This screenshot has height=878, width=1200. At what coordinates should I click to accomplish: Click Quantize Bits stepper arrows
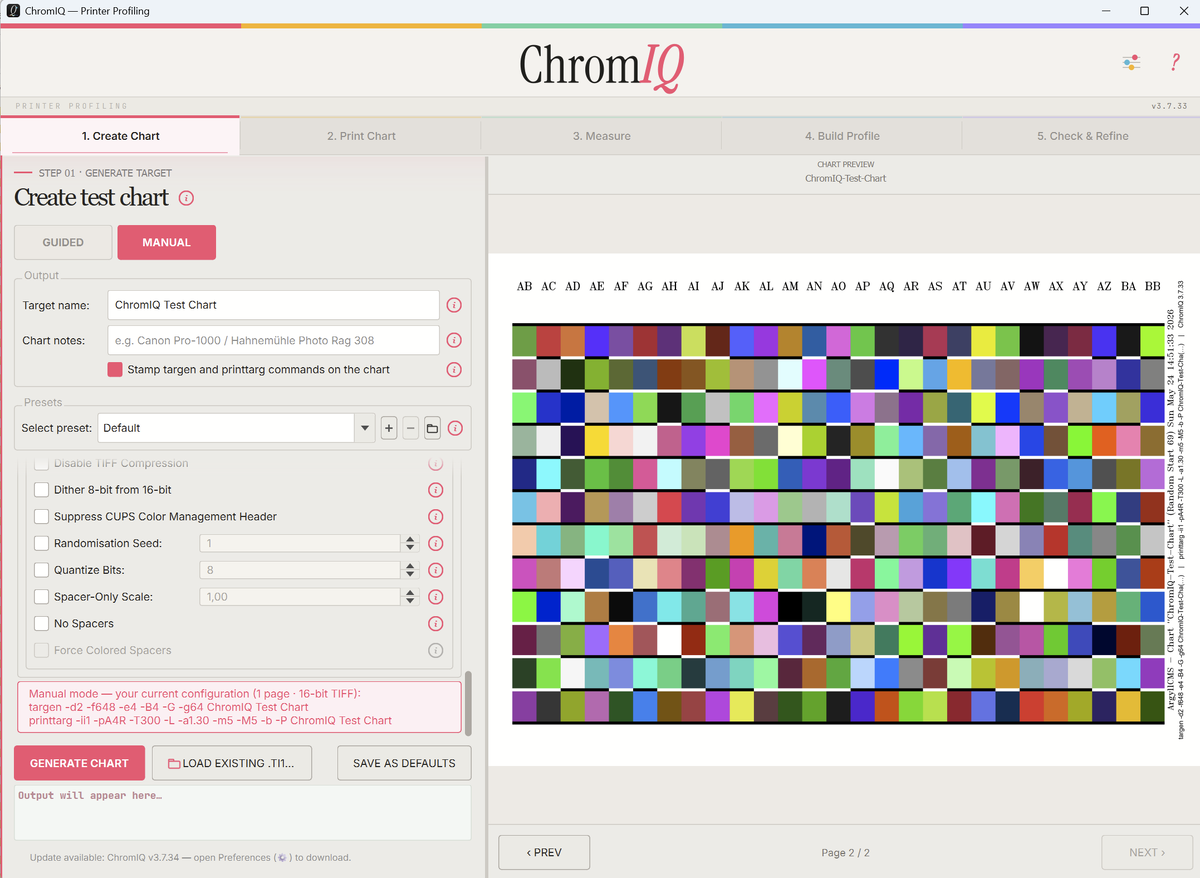pyautogui.click(x=409, y=570)
